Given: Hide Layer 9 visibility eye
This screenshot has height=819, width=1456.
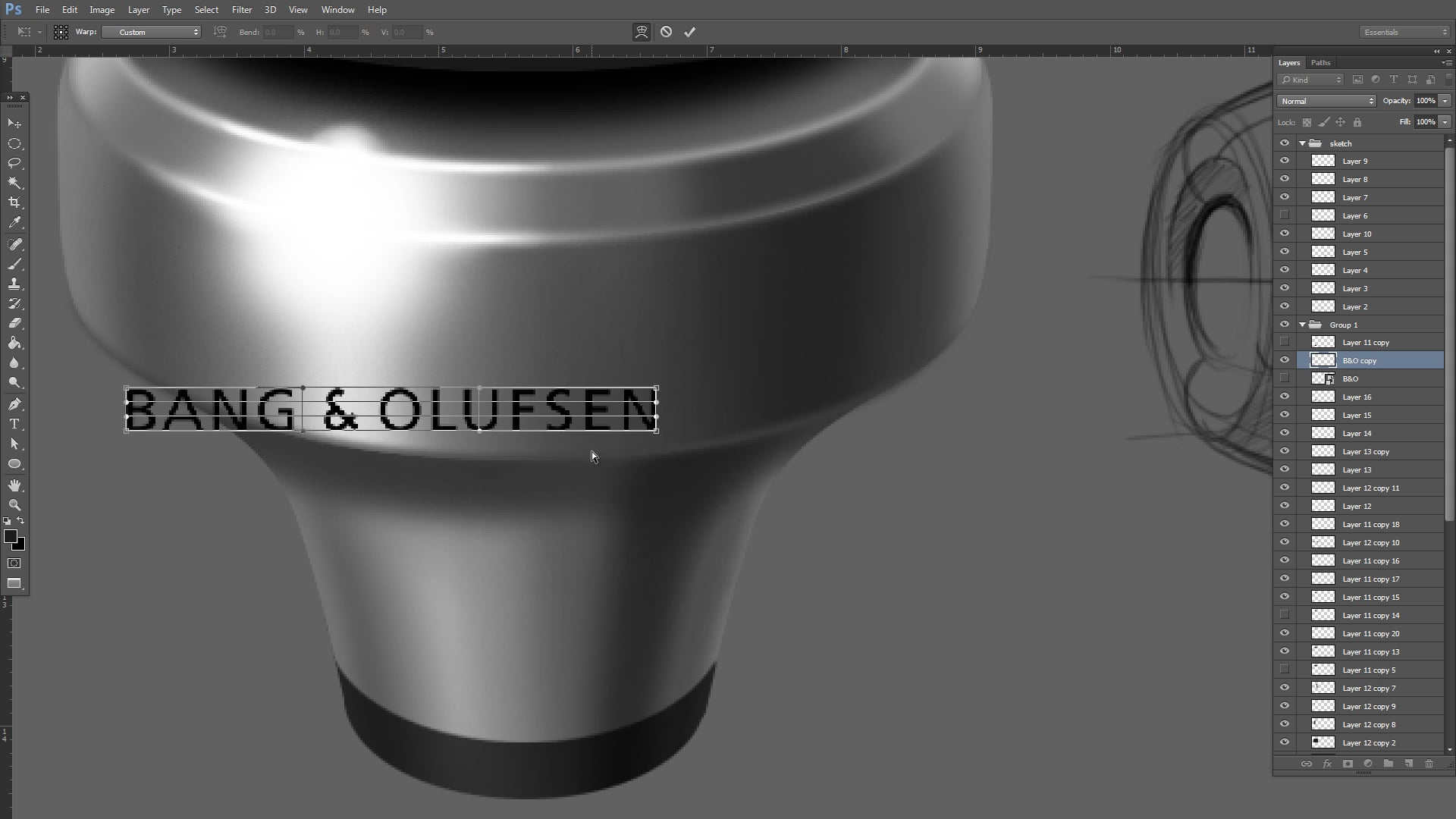Looking at the screenshot, I should (1284, 161).
